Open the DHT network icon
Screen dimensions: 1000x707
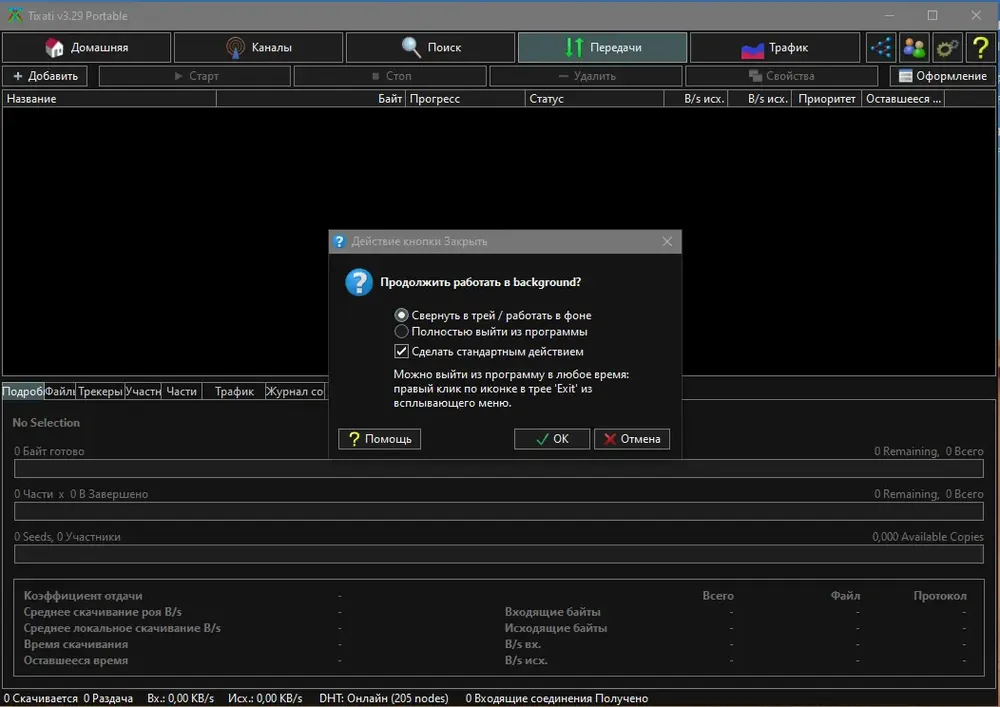pos(881,47)
